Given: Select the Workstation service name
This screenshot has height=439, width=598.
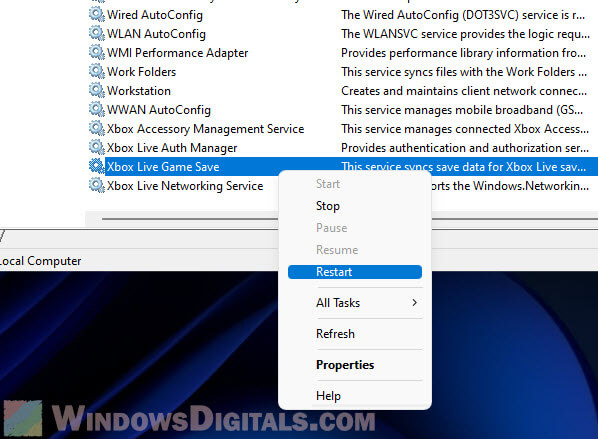Looking at the screenshot, I should coord(139,91).
